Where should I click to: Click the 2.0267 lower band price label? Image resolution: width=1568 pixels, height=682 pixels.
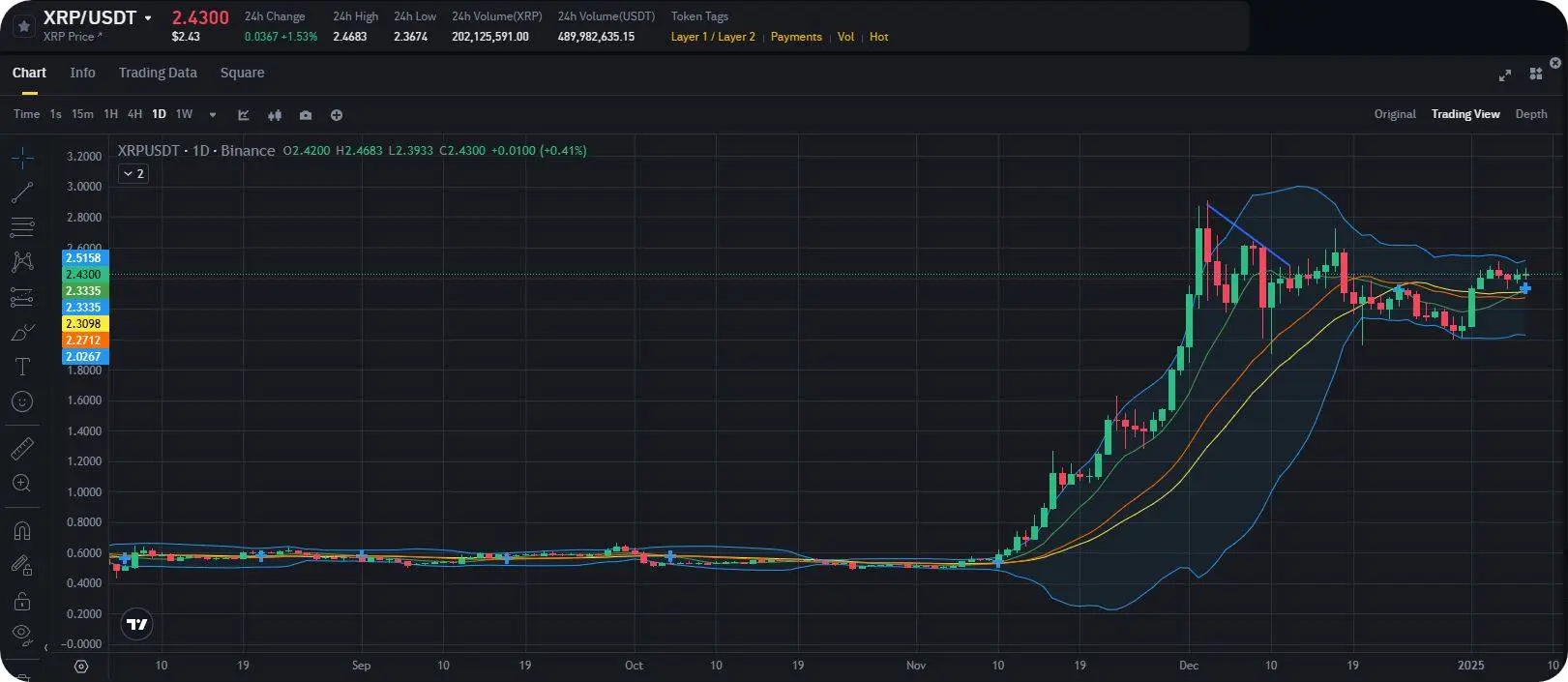83,357
